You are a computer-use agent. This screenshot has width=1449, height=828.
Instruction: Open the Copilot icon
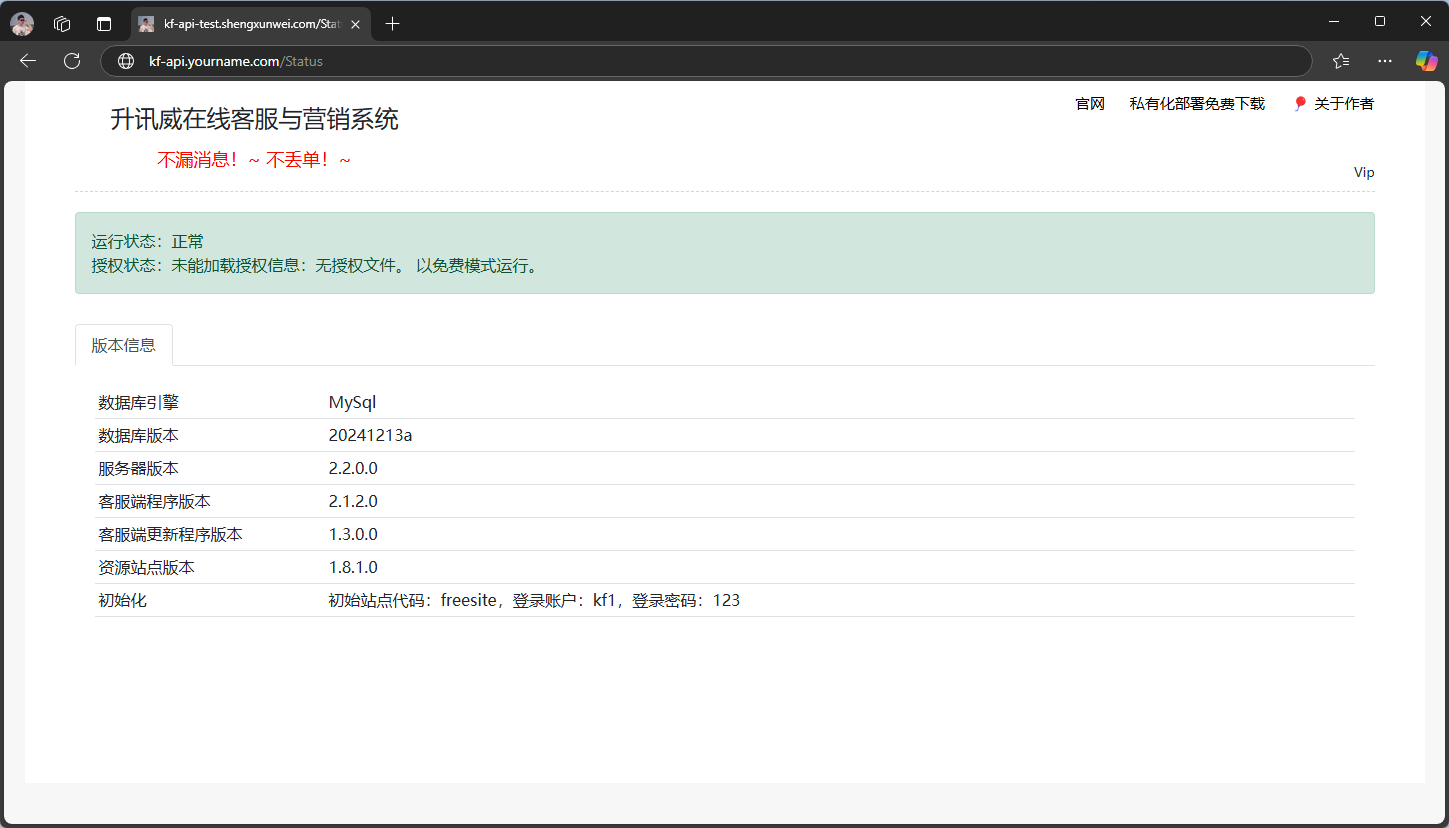click(x=1425, y=61)
